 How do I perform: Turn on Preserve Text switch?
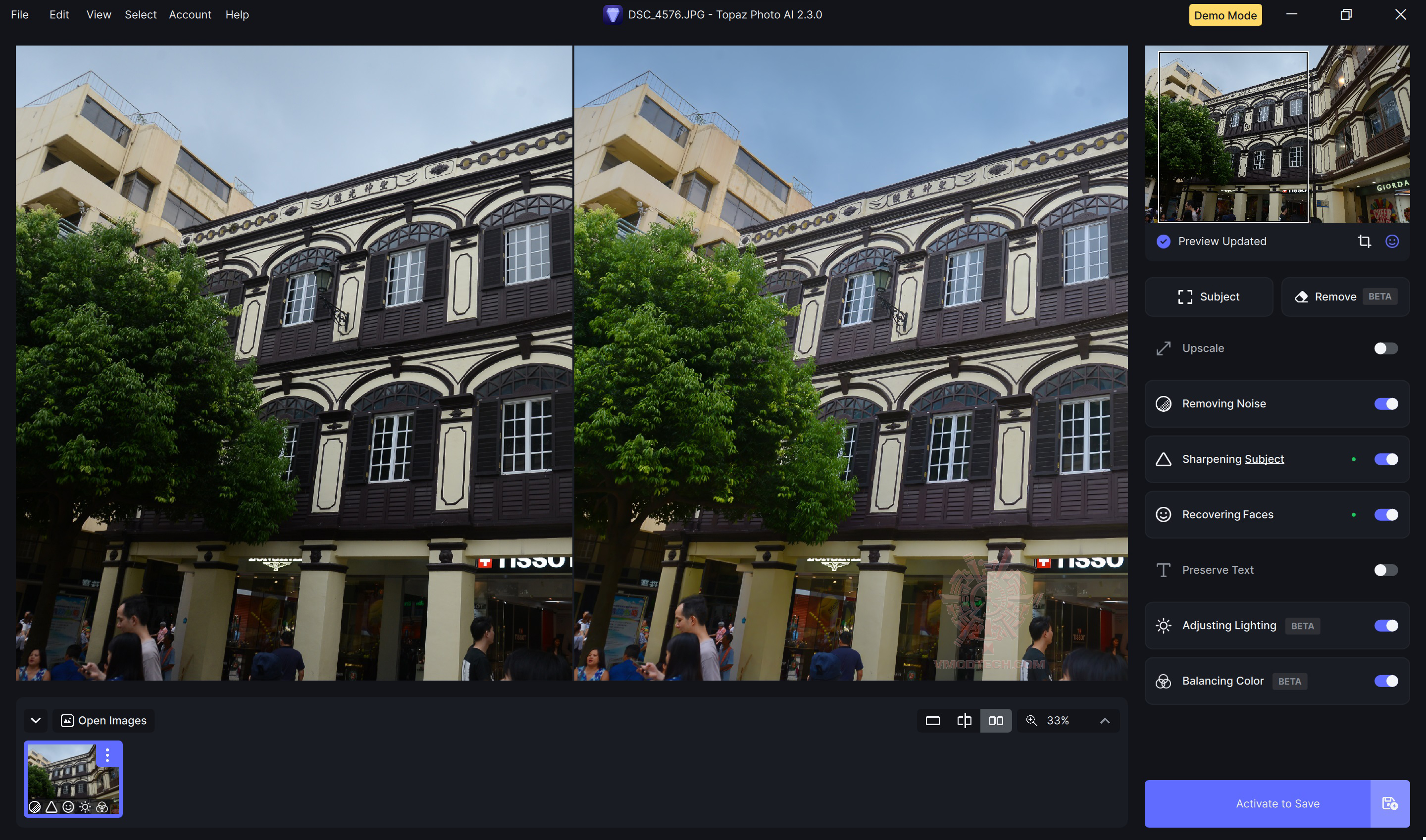click(x=1385, y=570)
